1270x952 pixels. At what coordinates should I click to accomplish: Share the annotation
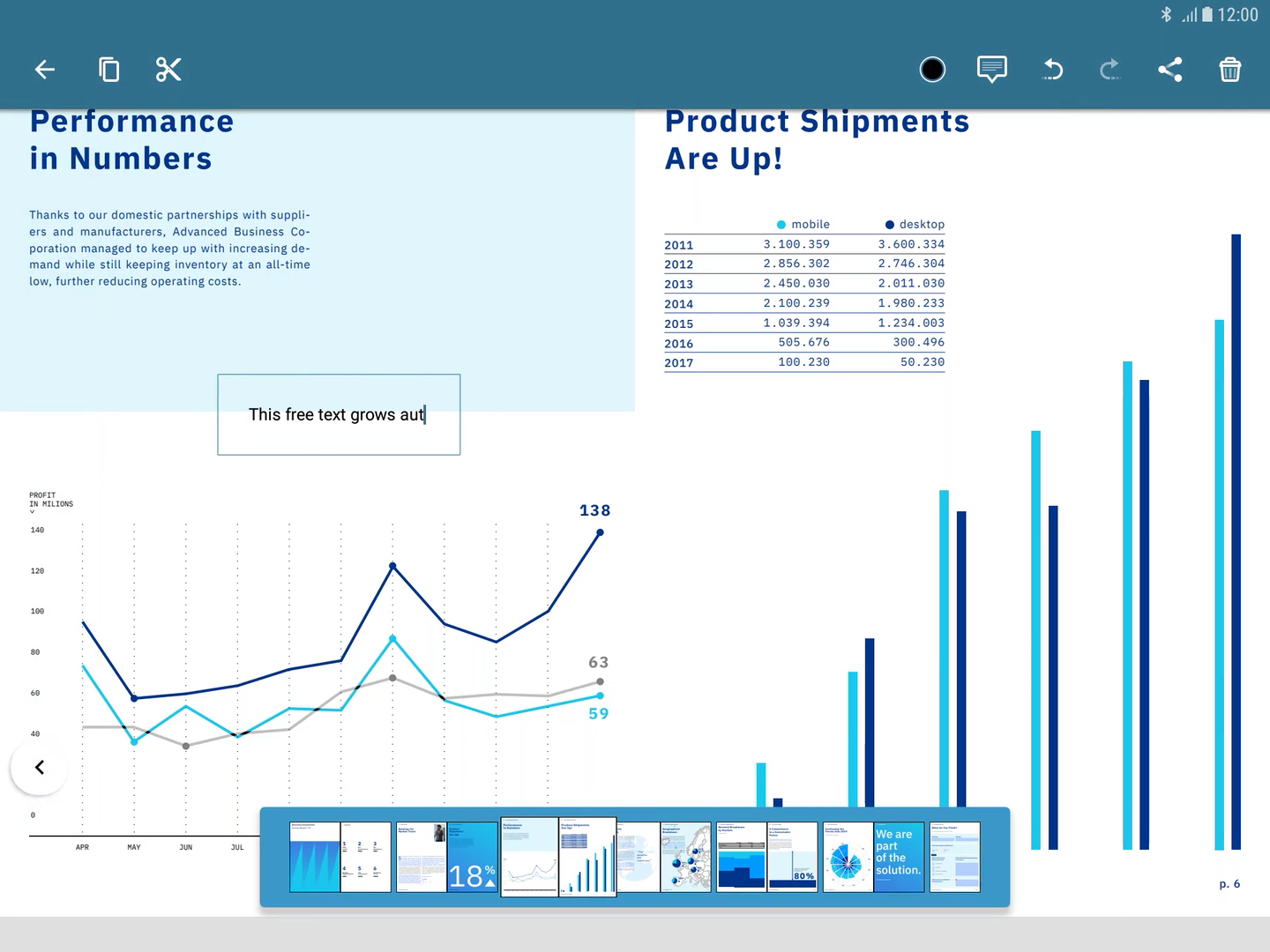click(x=1170, y=70)
